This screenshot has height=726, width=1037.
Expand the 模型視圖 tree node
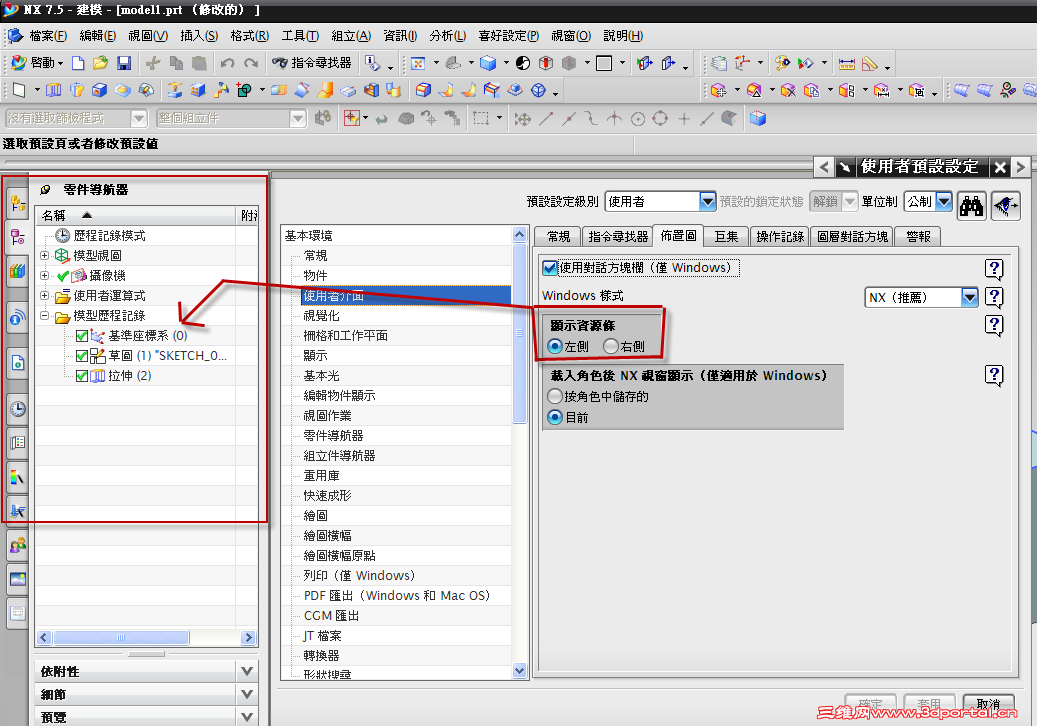coord(44,255)
